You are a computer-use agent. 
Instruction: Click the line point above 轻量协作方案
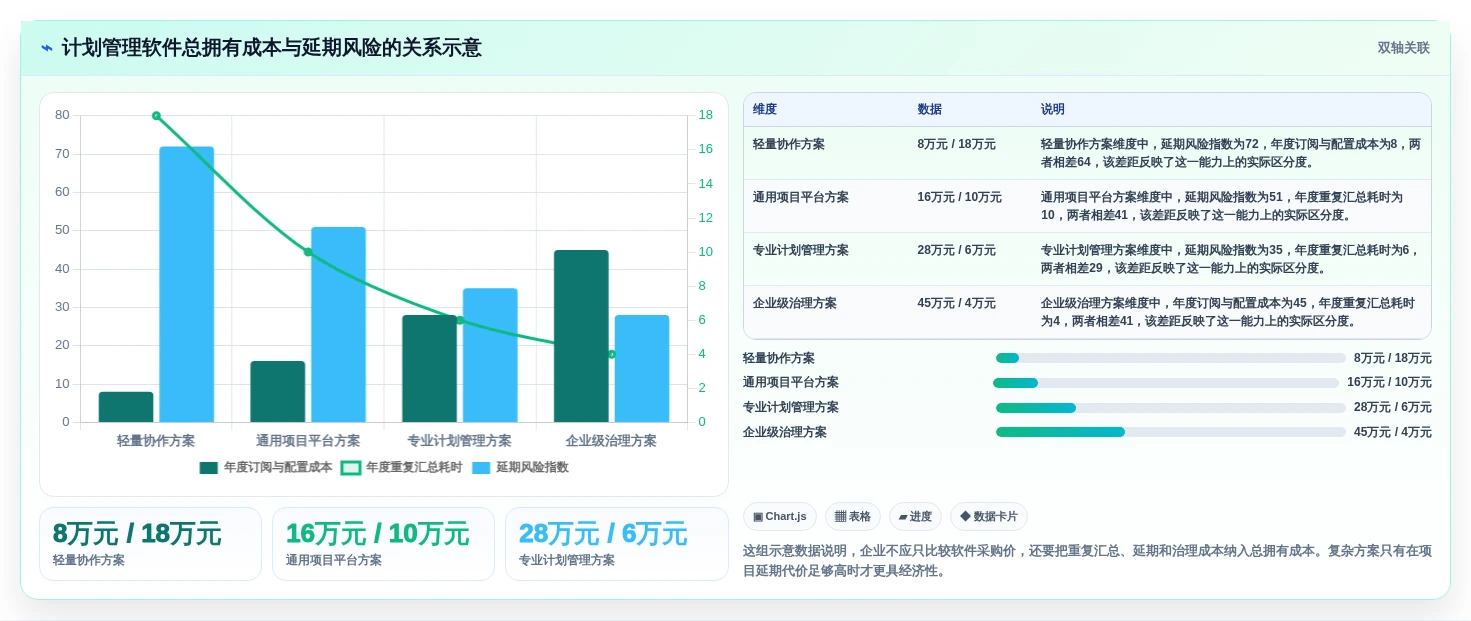(x=156, y=116)
